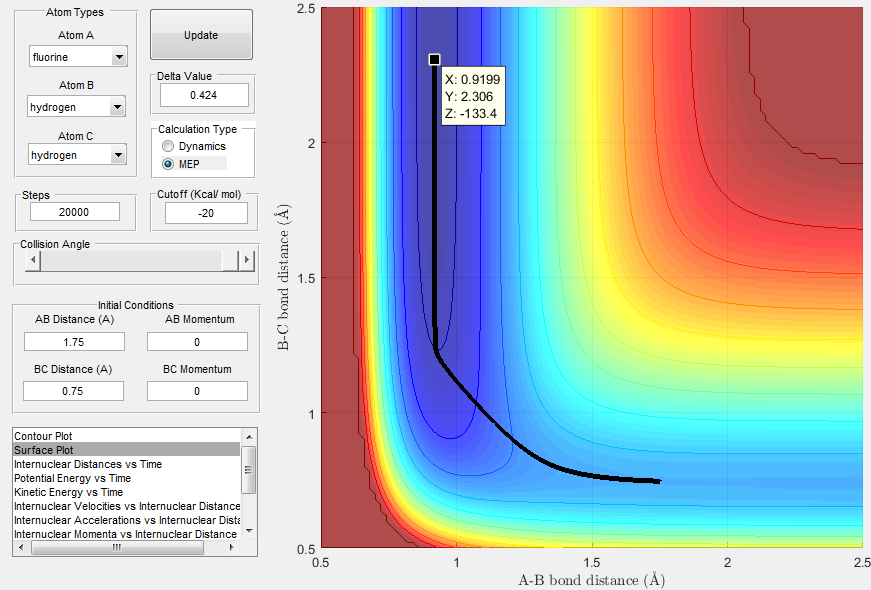Open the Atom C hydrogen dropdown
The height and width of the screenshot is (590, 871).
pos(77,155)
